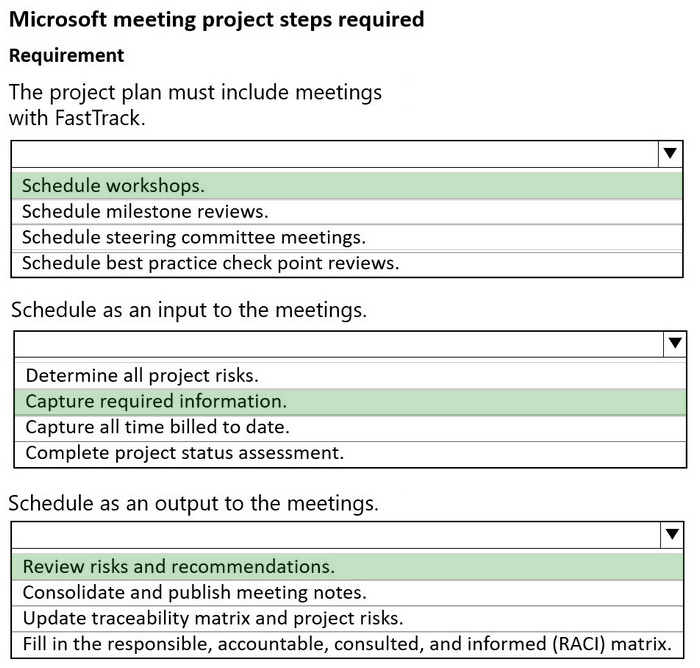Pick 'Update traceability matrix and project risks.'
Viewport: 700px width, 668px height.
point(347,618)
